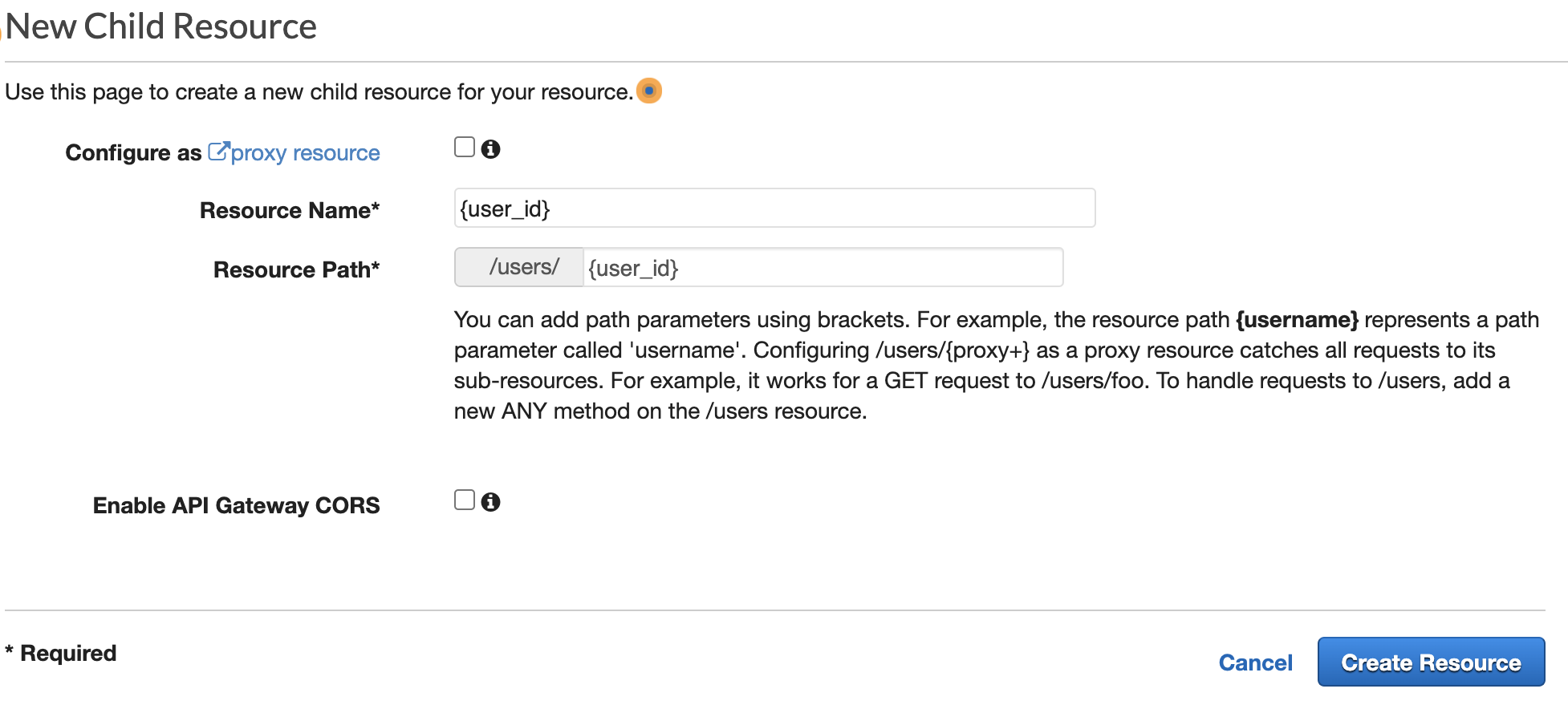
Task: Click the Enable API Gateway CORS label
Action: click(236, 504)
